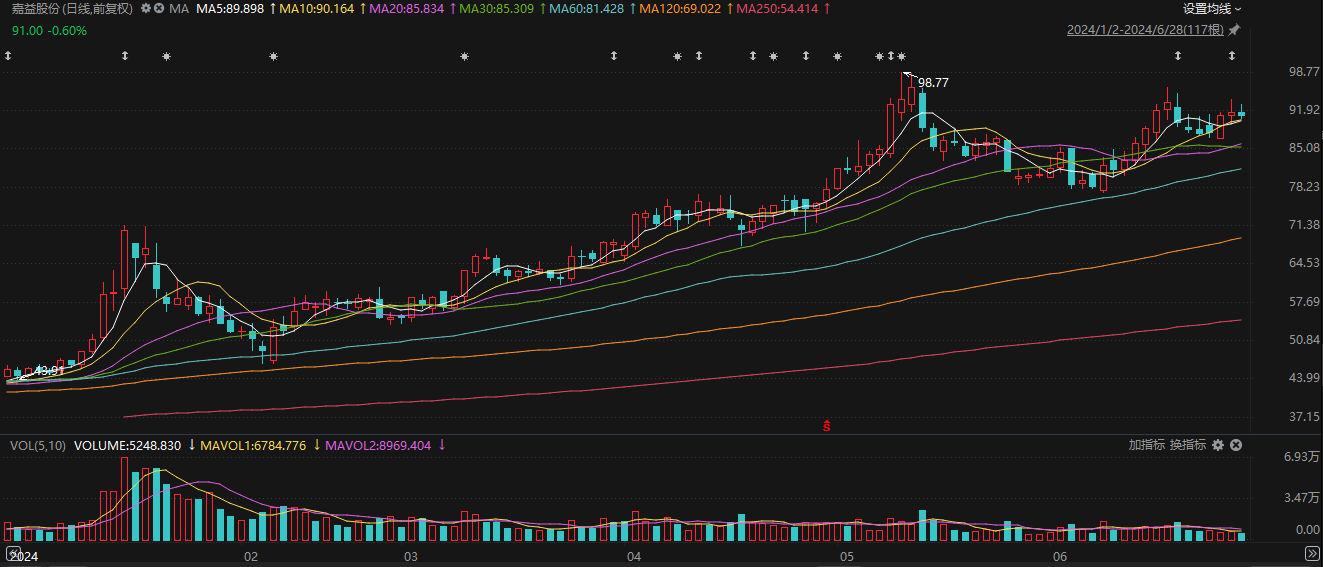Image resolution: width=1323 pixels, height=567 pixels.
Task: Select the MA60:81.428 cyan legend entry
Action: pyautogui.click(x=586, y=8)
